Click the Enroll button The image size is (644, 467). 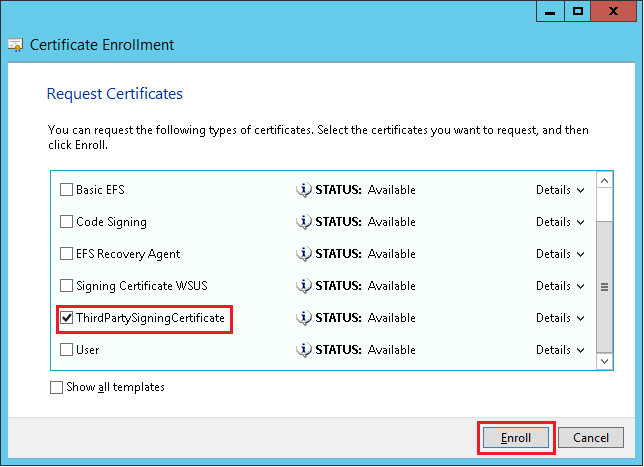[x=516, y=438]
